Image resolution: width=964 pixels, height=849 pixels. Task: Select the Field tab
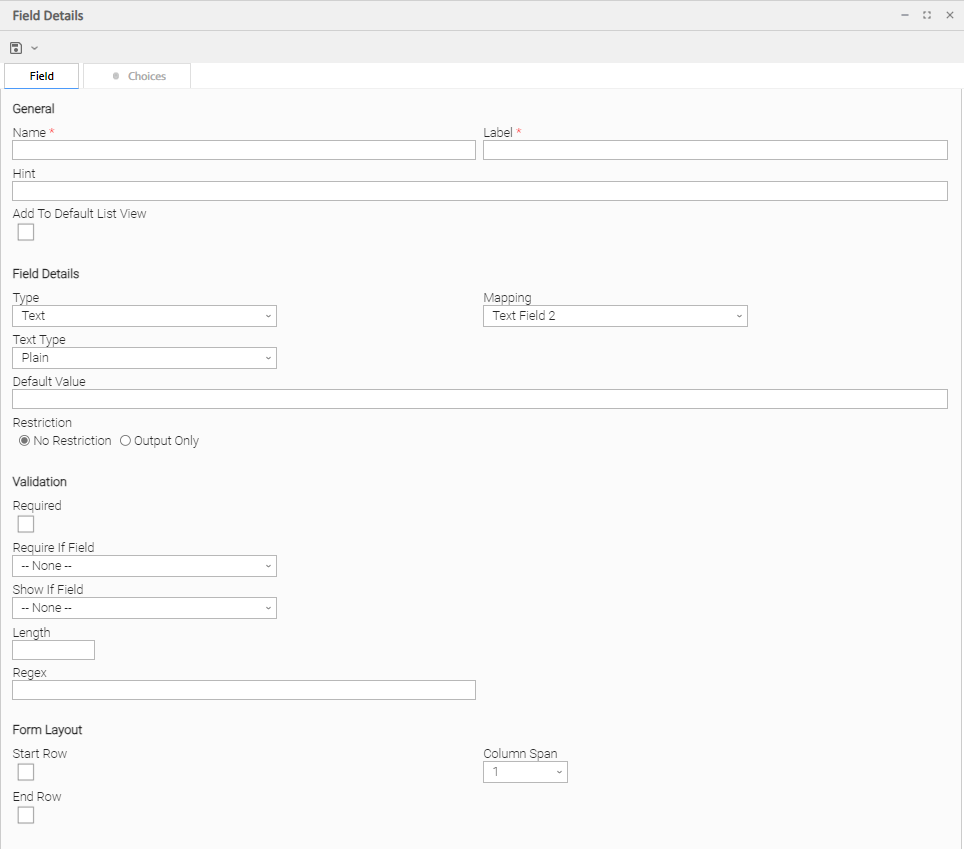42,76
